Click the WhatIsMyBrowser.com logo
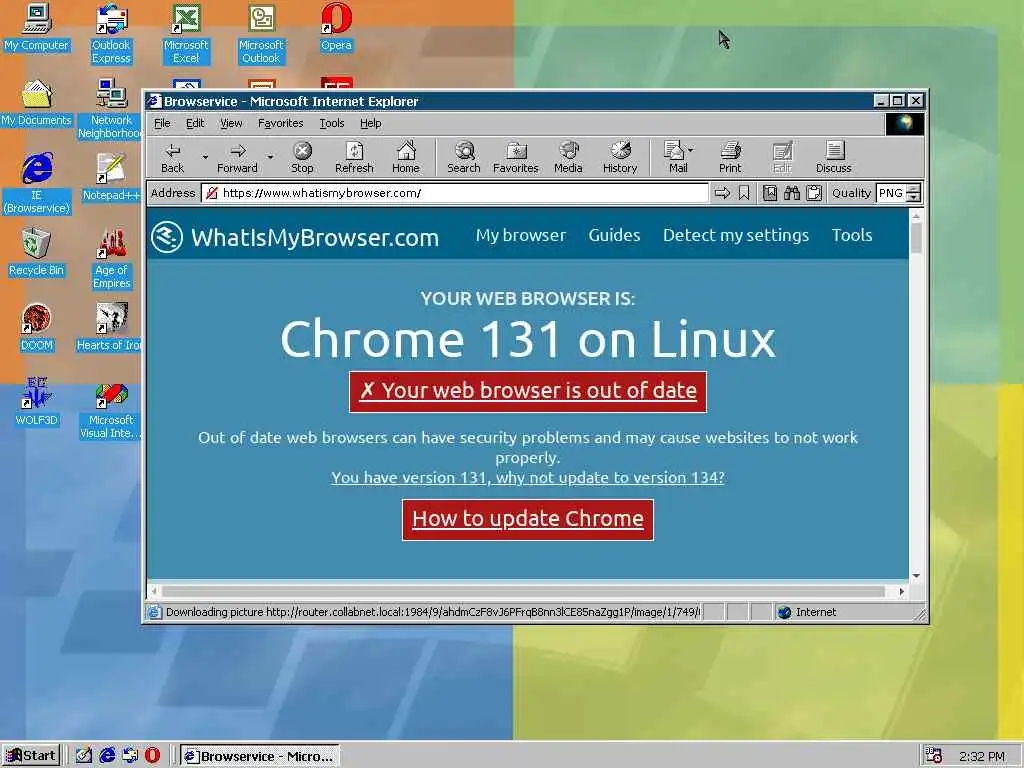1024x768 pixels. 295,236
